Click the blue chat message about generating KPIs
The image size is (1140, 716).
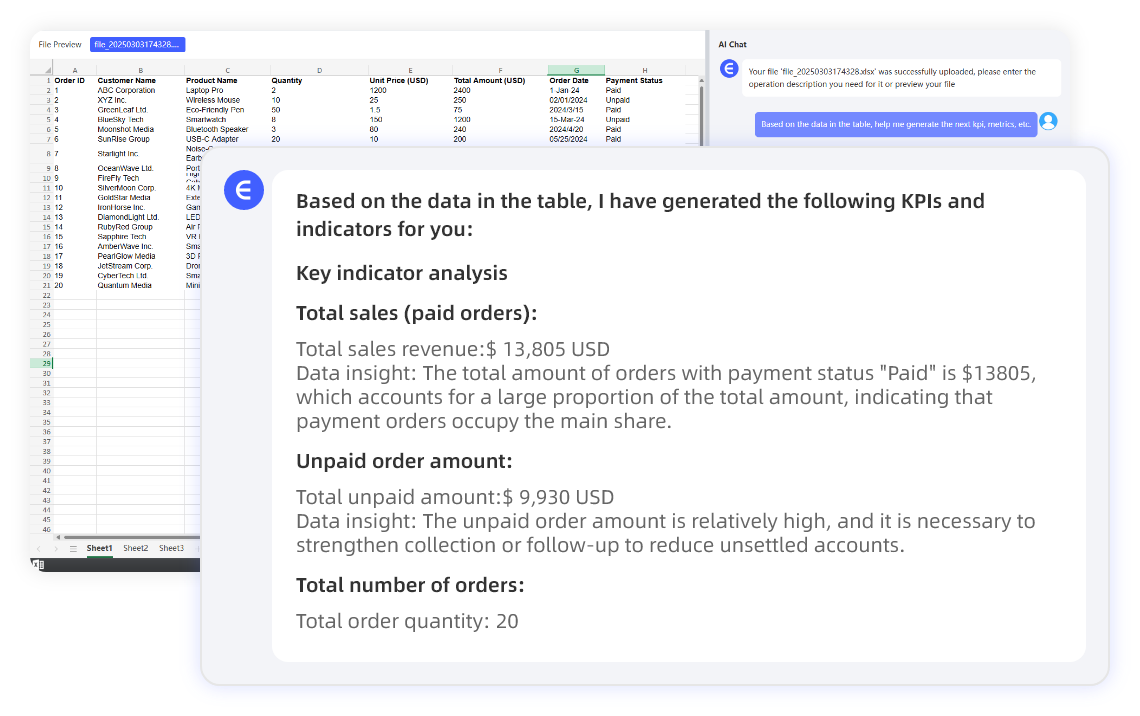897,121
